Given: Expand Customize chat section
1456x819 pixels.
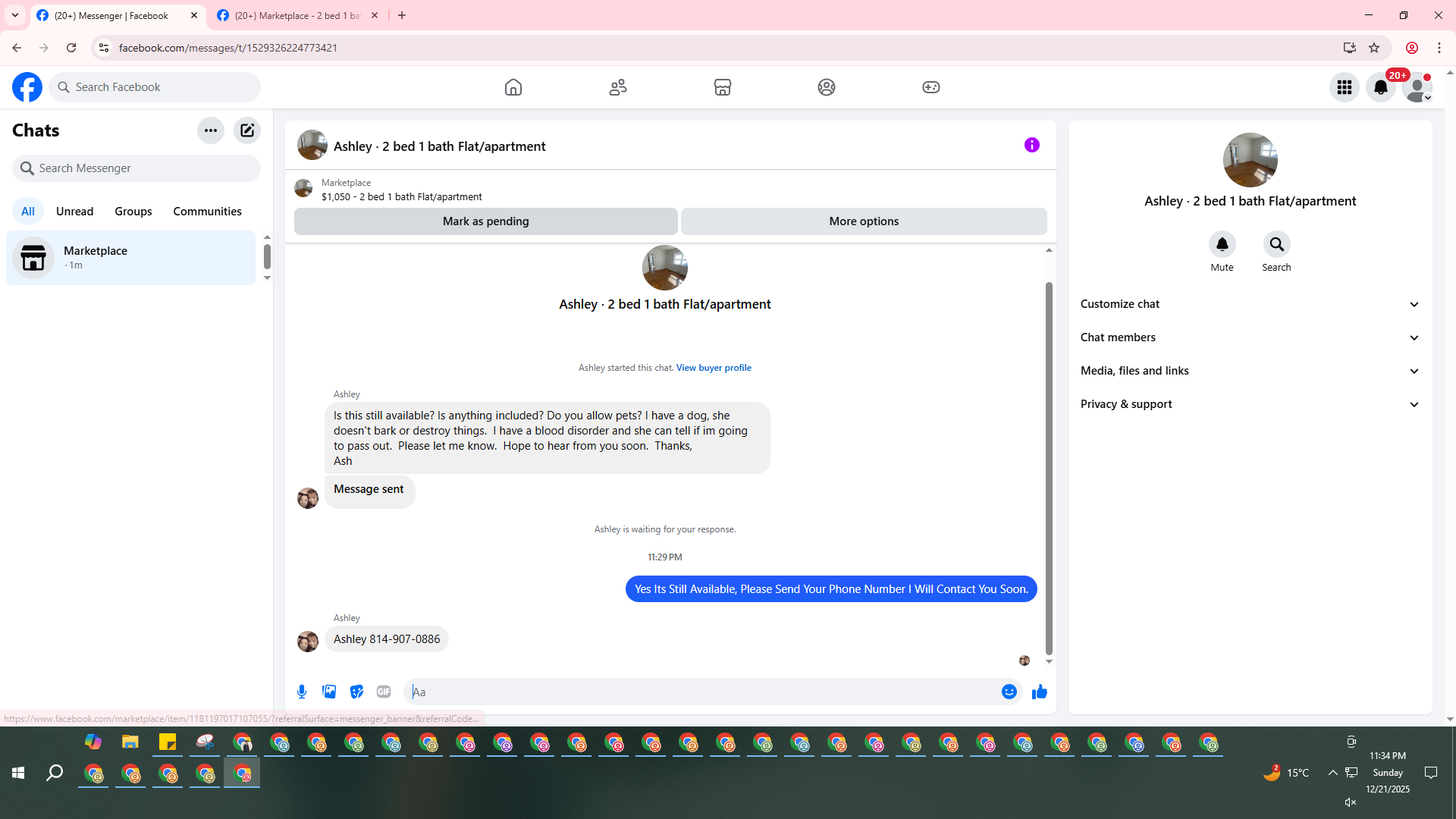Looking at the screenshot, I should (x=1250, y=304).
